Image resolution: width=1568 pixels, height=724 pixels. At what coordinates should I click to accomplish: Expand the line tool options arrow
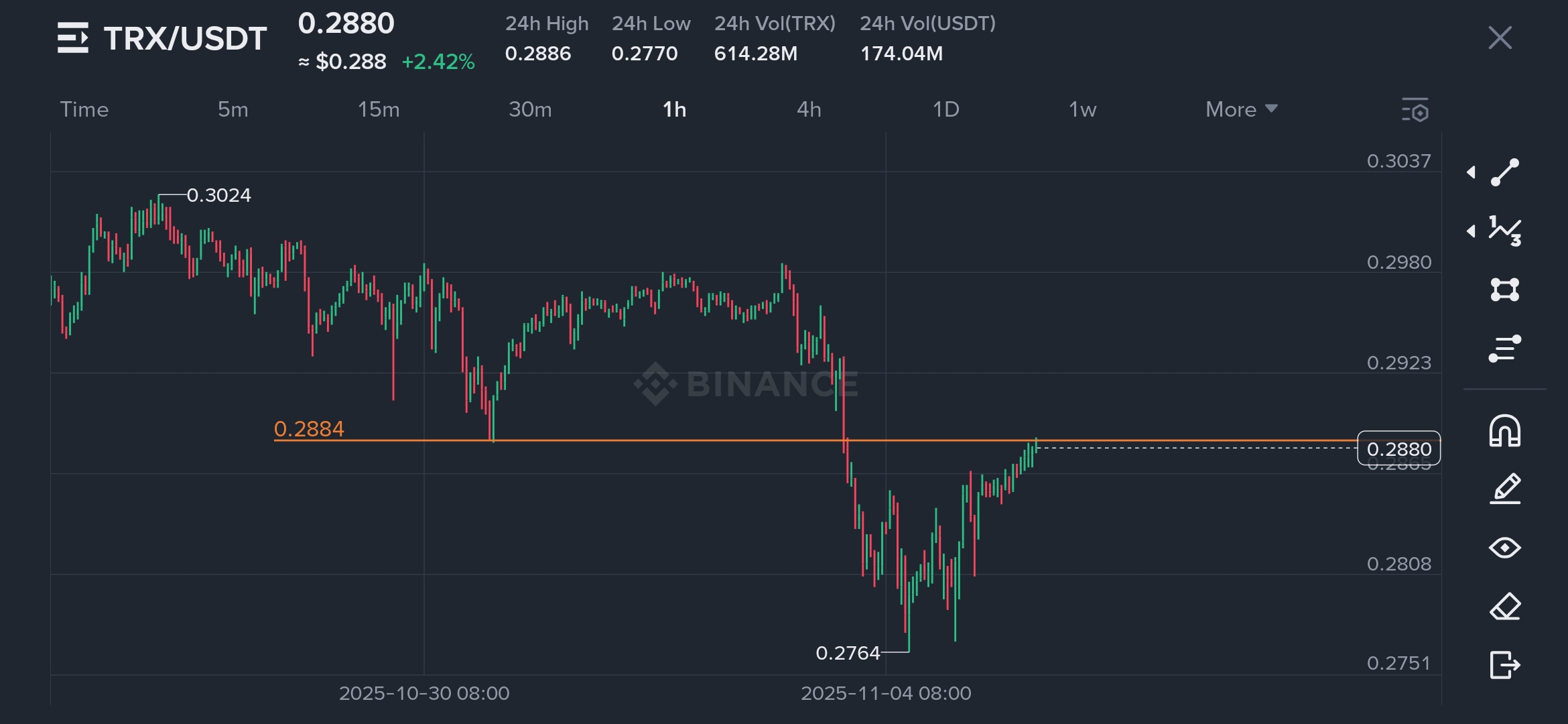pyautogui.click(x=1471, y=172)
